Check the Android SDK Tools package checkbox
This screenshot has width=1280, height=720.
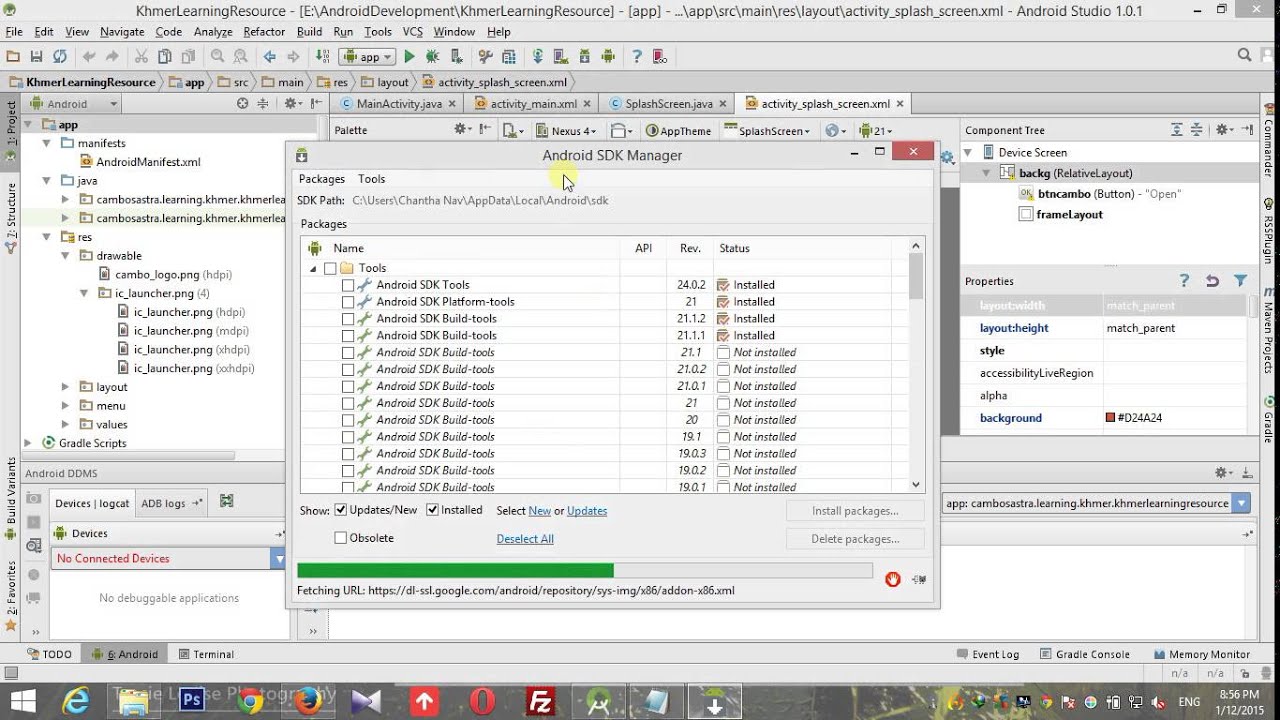tap(348, 285)
